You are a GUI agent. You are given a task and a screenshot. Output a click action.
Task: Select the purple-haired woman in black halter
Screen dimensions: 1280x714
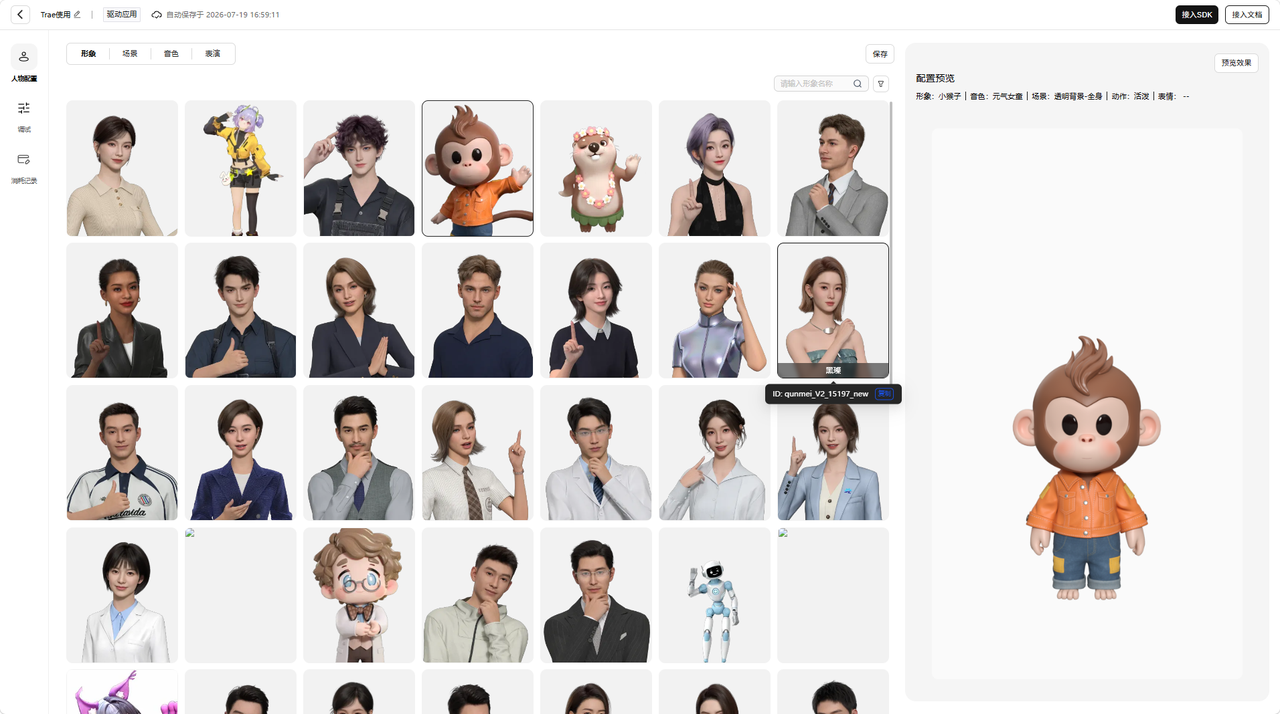[715, 168]
